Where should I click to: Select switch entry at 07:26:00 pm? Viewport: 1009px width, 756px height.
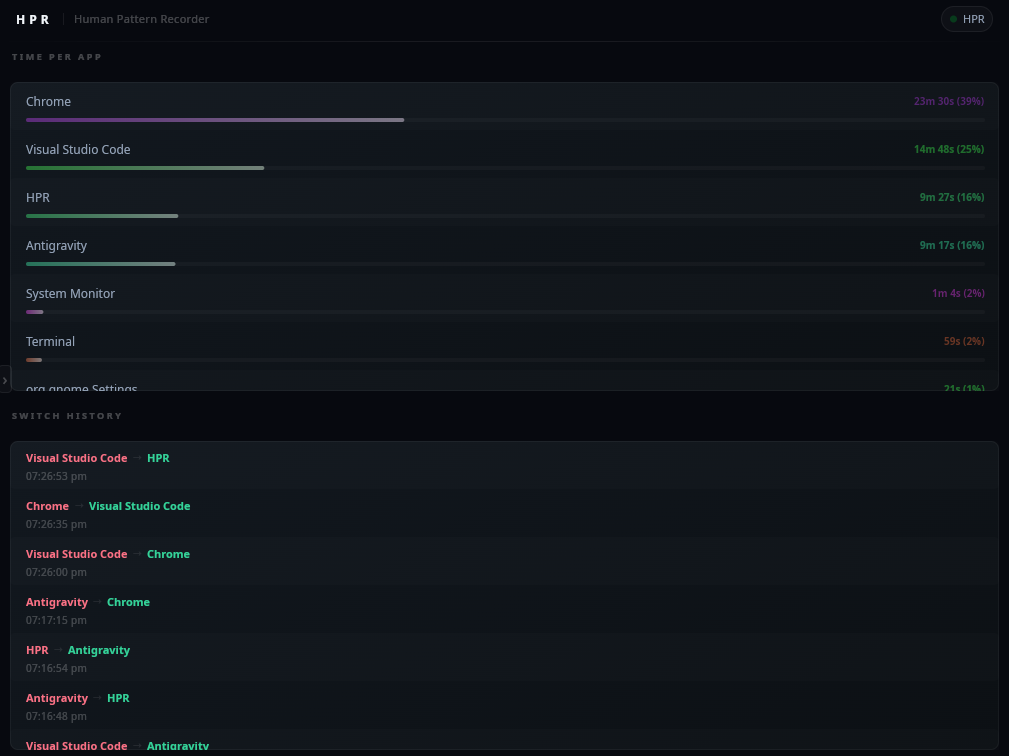(x=504, y=562)
